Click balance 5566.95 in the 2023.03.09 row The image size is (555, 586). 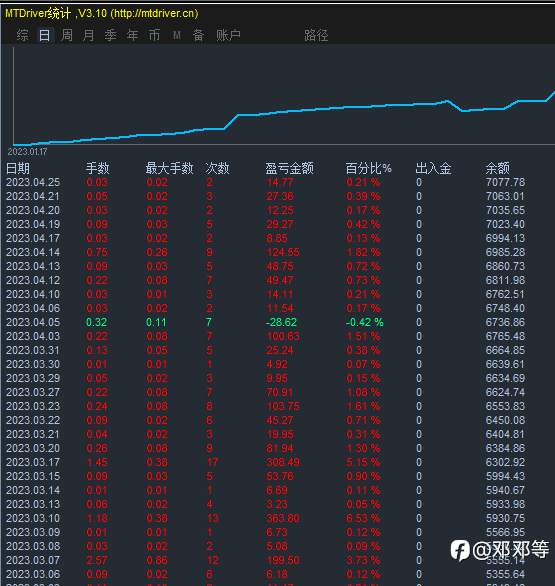(505, 532)
